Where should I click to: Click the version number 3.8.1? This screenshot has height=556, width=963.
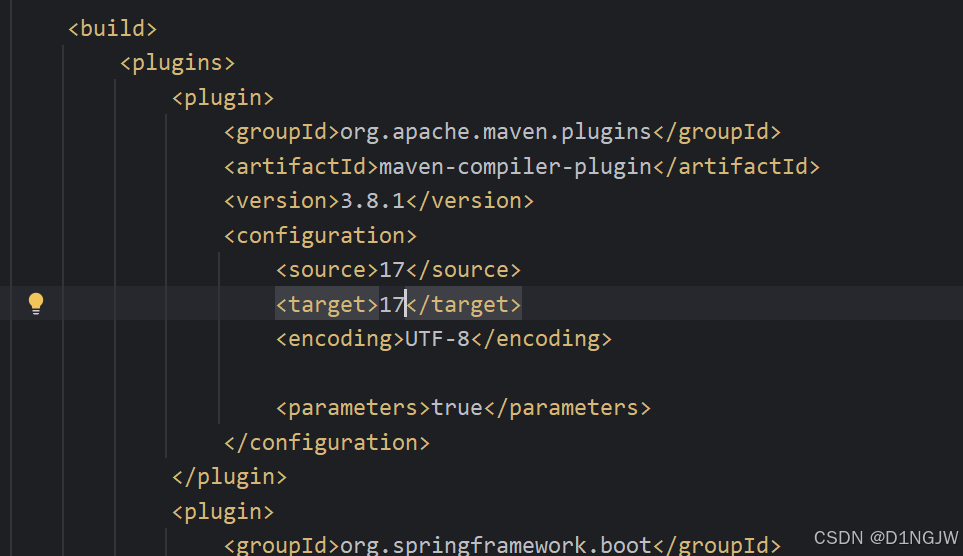pos(373,201)
